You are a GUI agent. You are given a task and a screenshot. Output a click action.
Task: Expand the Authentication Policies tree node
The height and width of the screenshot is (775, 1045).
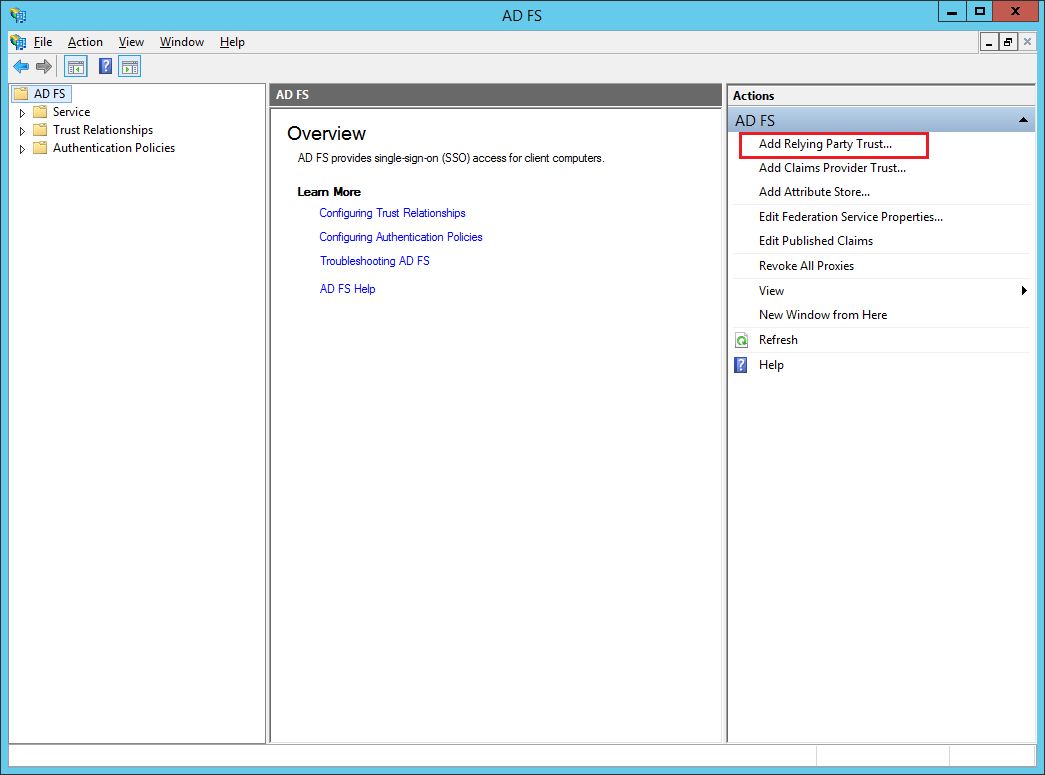(x=22, y=149)
